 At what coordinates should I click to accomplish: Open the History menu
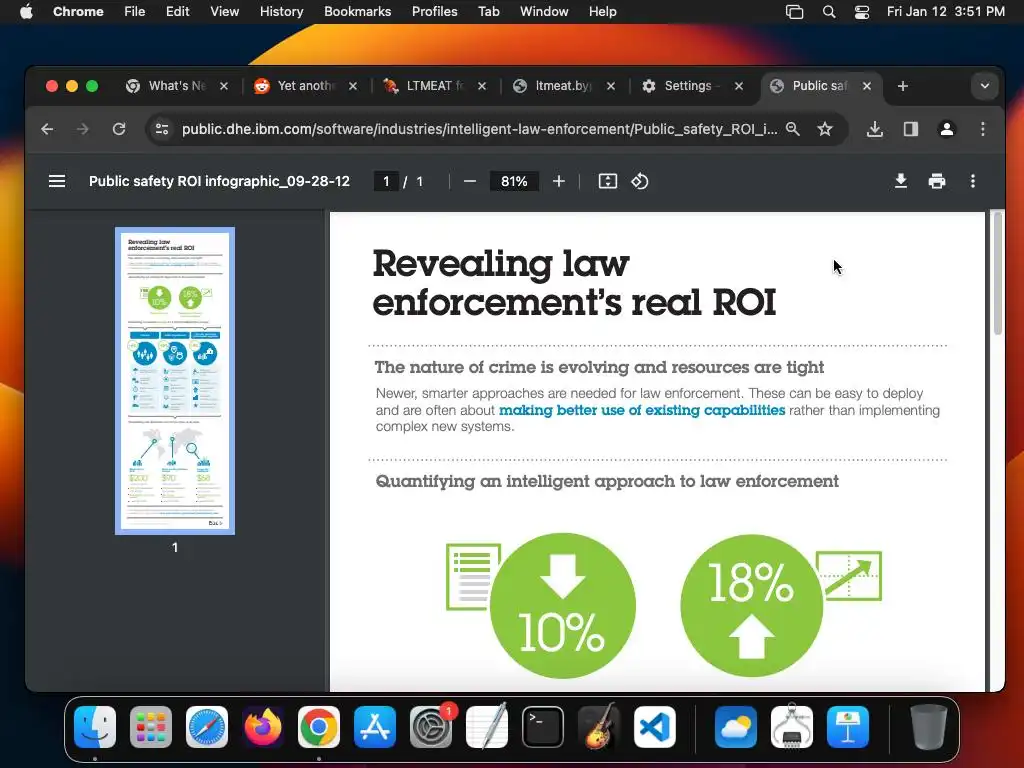(281, 11)
